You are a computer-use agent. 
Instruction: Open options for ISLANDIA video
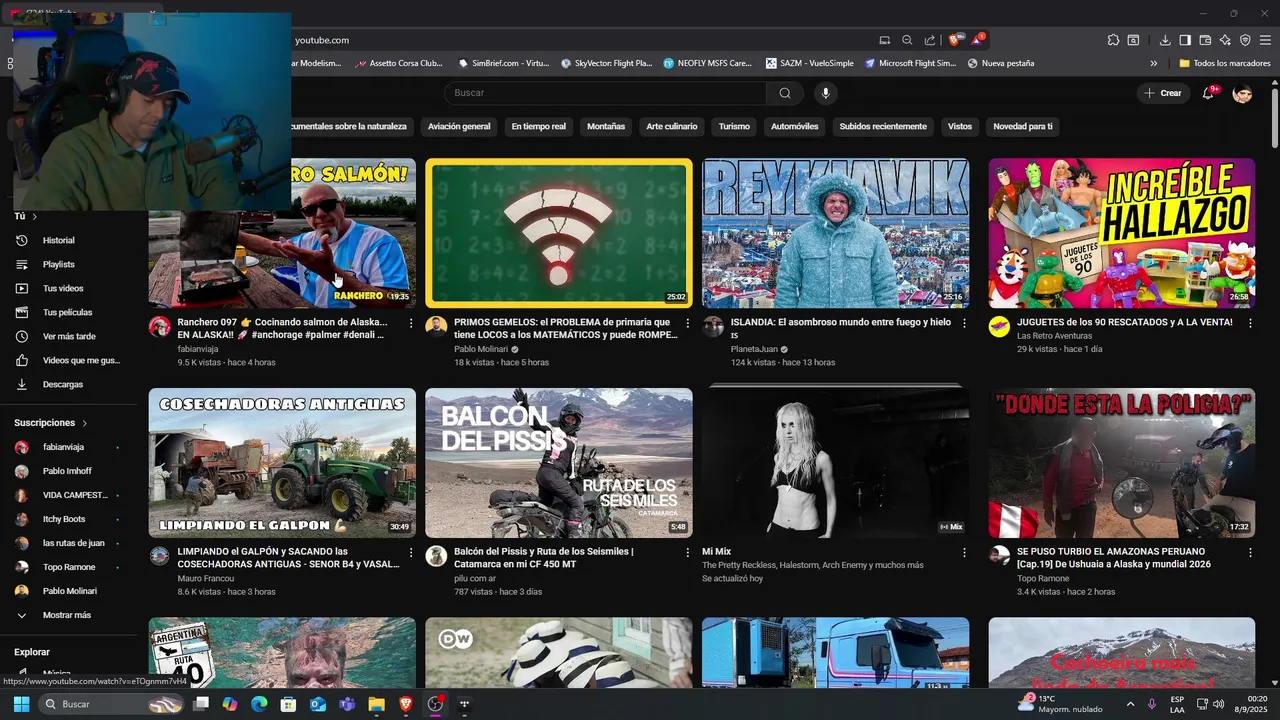tap(964, 323)
